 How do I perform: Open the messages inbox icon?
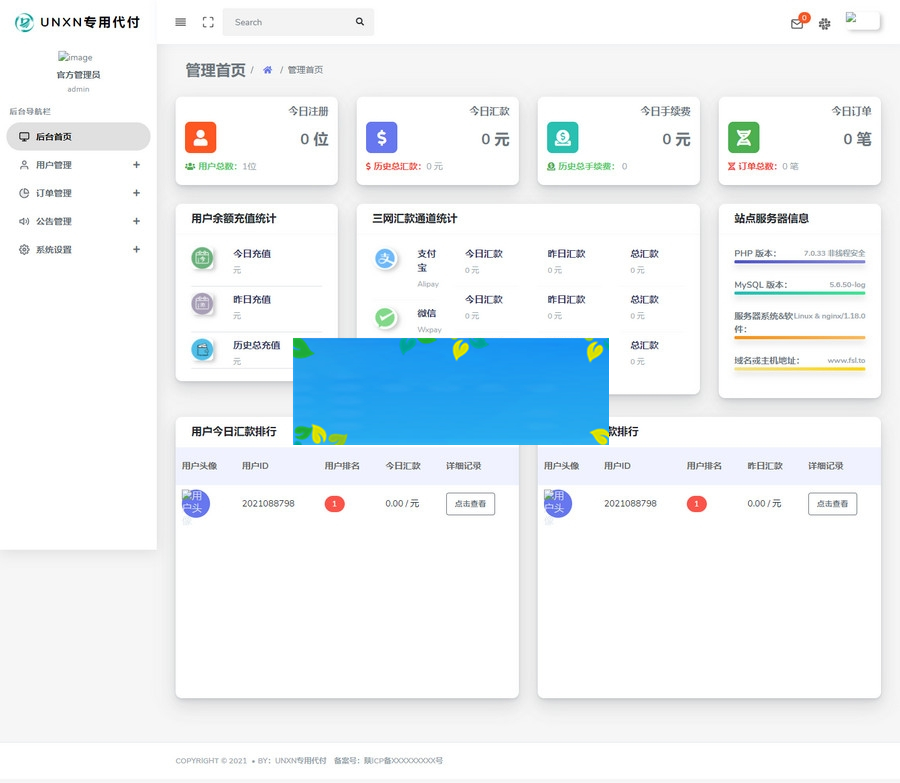pyautogui.click(x=797, y=22)
